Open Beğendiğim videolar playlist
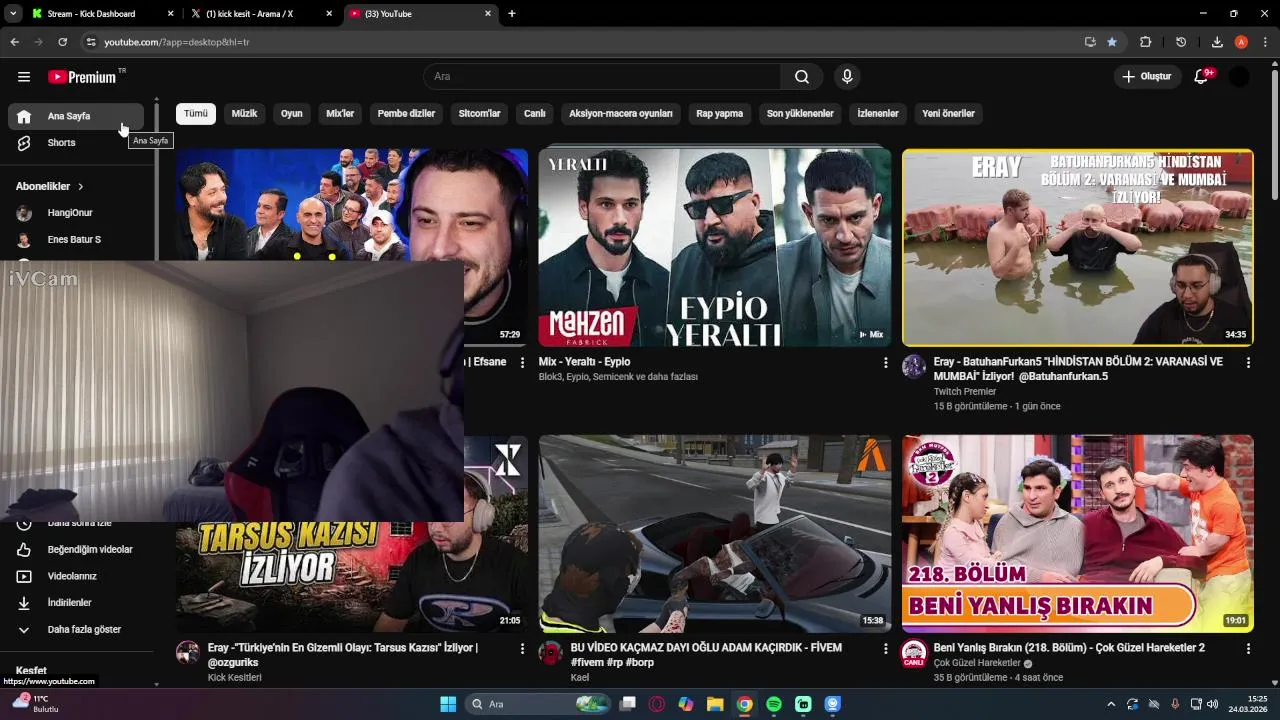The width and height of the screenshot is (1280, 720). [76, 550]
